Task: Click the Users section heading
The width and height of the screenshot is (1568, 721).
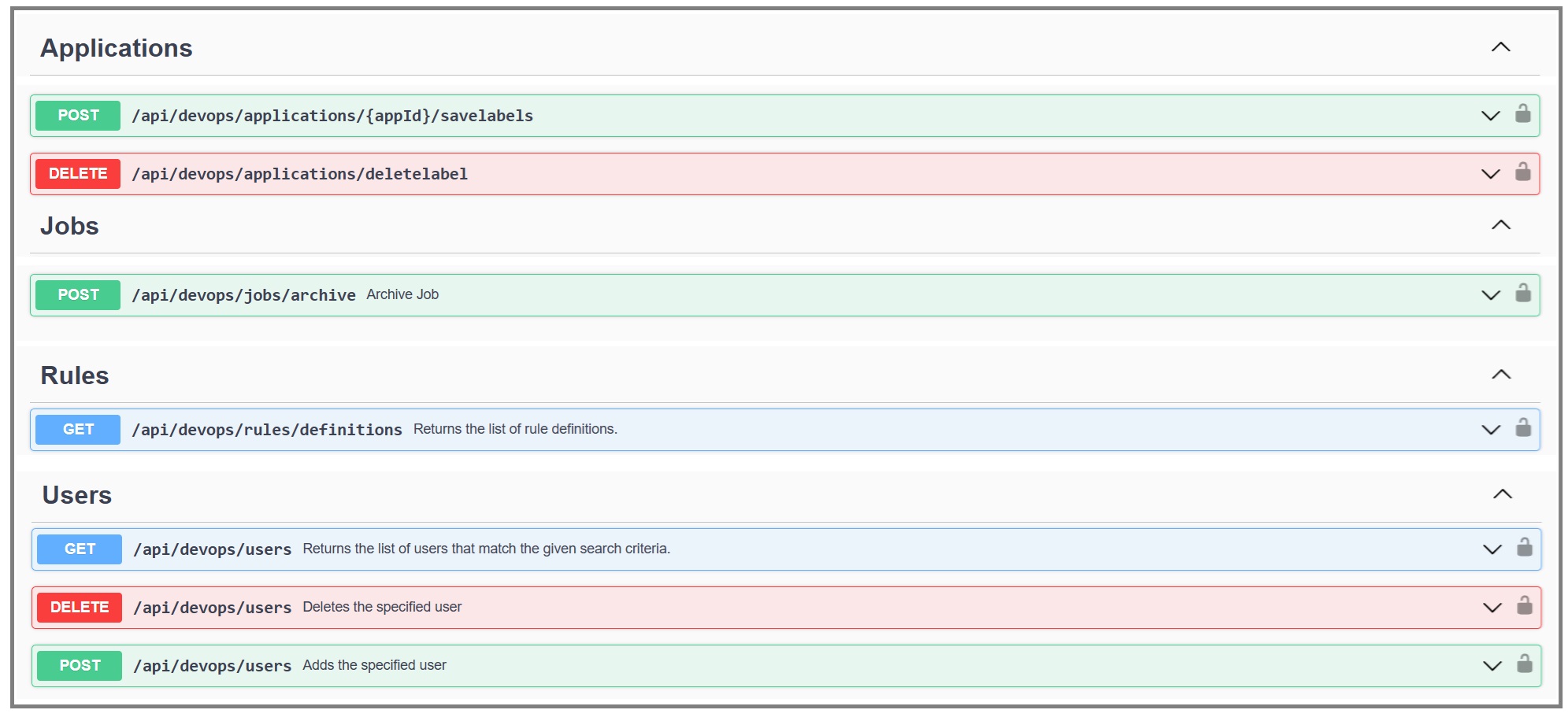Action: coord(77,495)
